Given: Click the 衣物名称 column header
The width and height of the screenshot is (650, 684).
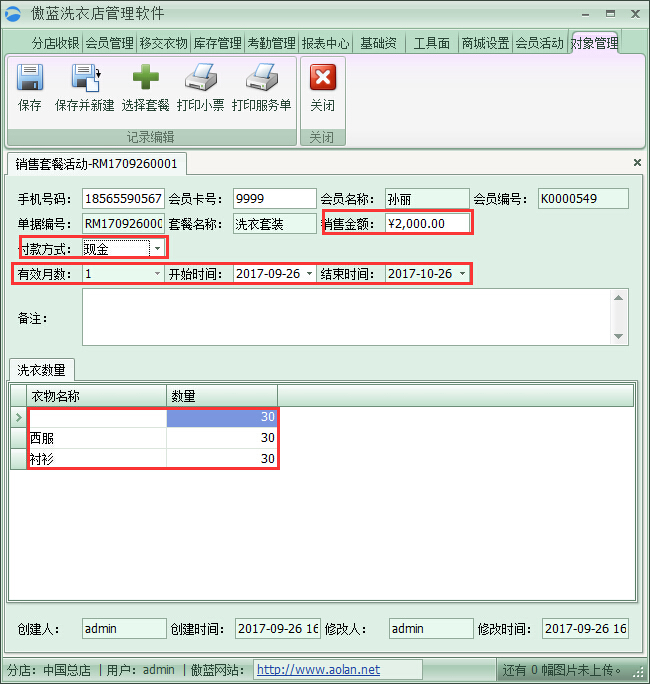Looking at the screenshot, I should pos(96,396).
